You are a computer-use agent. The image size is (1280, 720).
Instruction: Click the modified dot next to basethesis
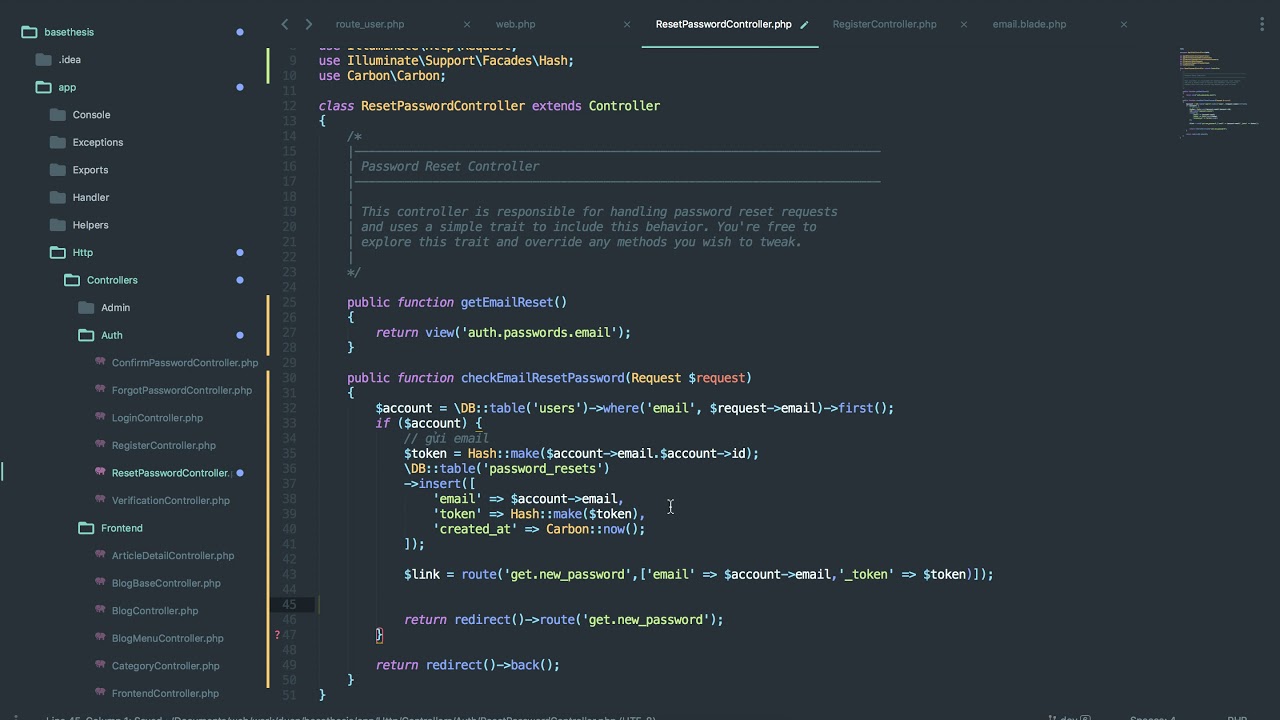[240, 32]
